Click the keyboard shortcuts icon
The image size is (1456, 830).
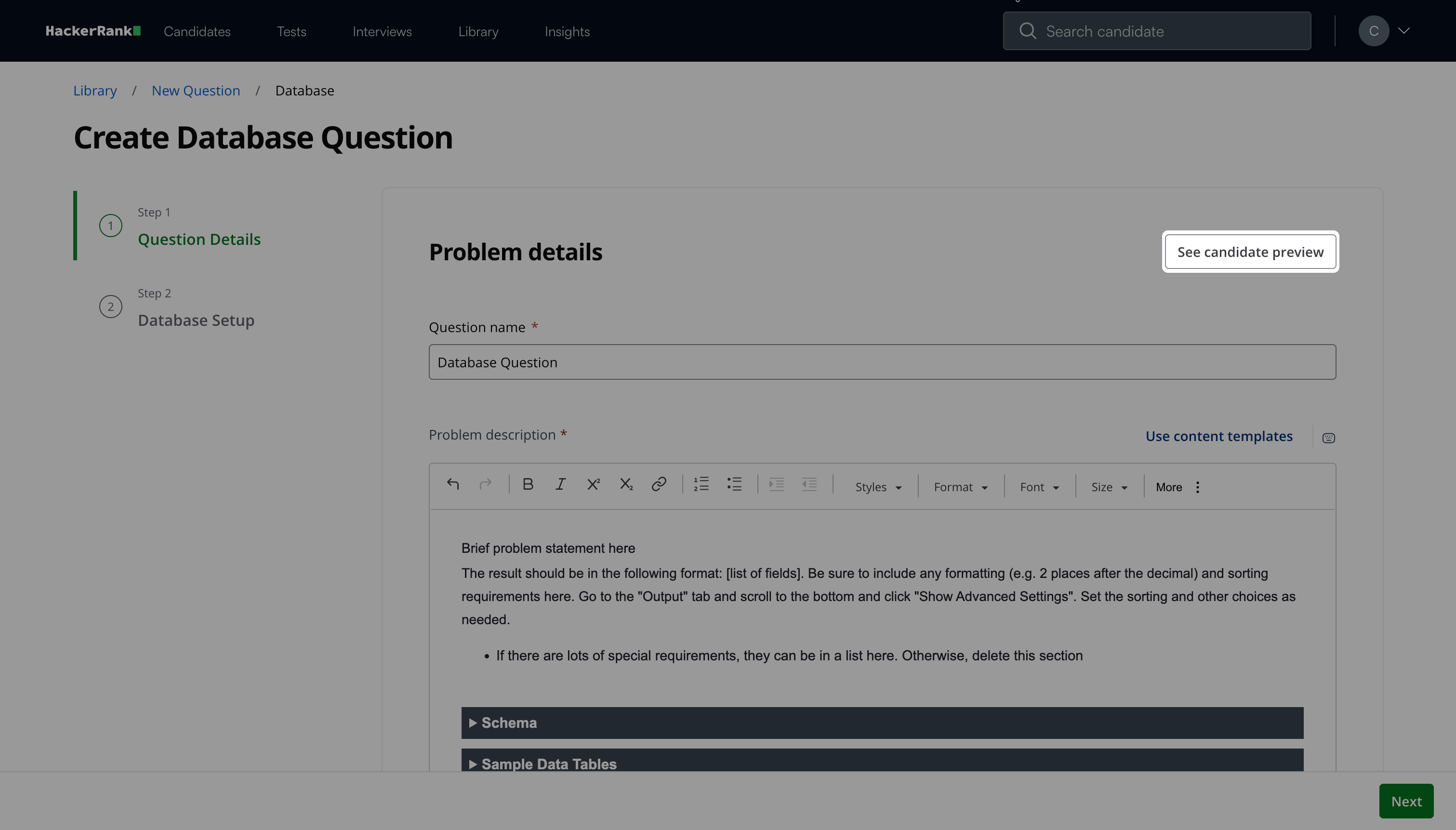(x=1328, y=438)
